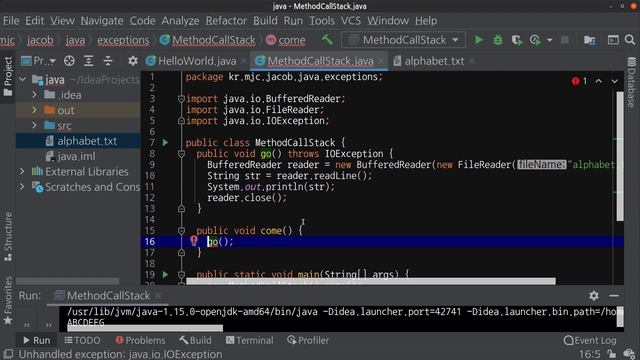
Task: Fold the go() method on line 8
Action: click(x=181, y=154)
